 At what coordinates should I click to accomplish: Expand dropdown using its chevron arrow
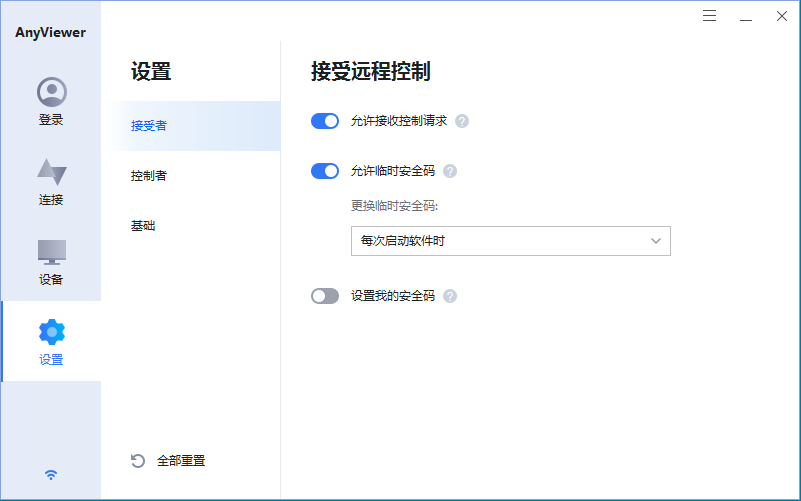pyautogui.click(x=656, y=241)
